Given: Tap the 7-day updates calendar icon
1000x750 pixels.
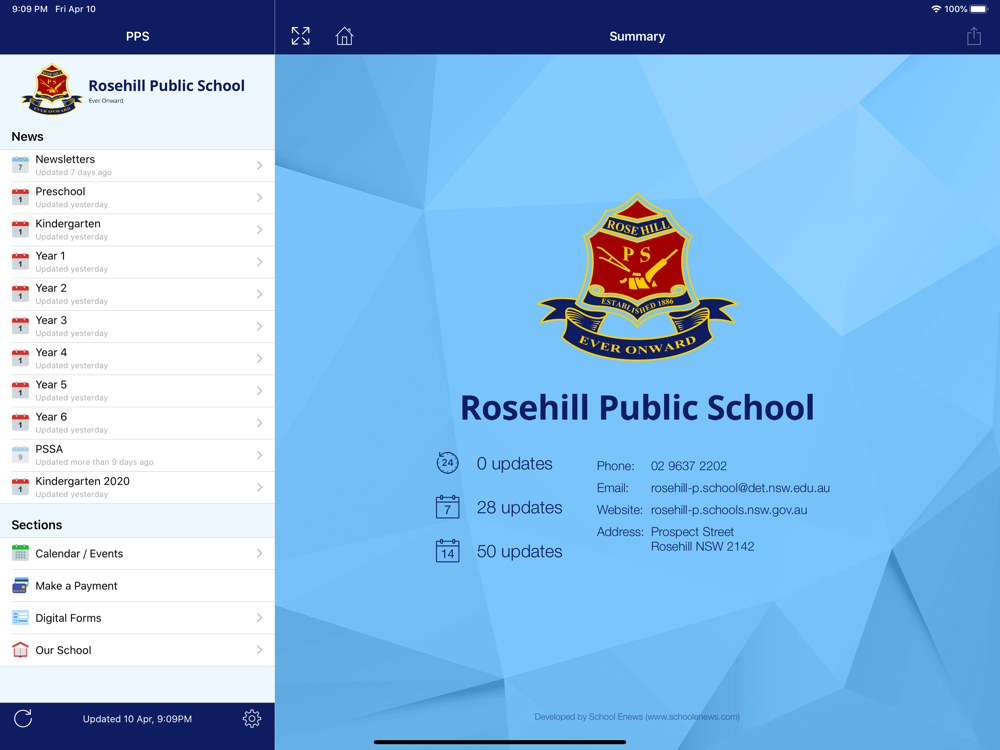Looking at the screenshot, I should click(447, 507).
